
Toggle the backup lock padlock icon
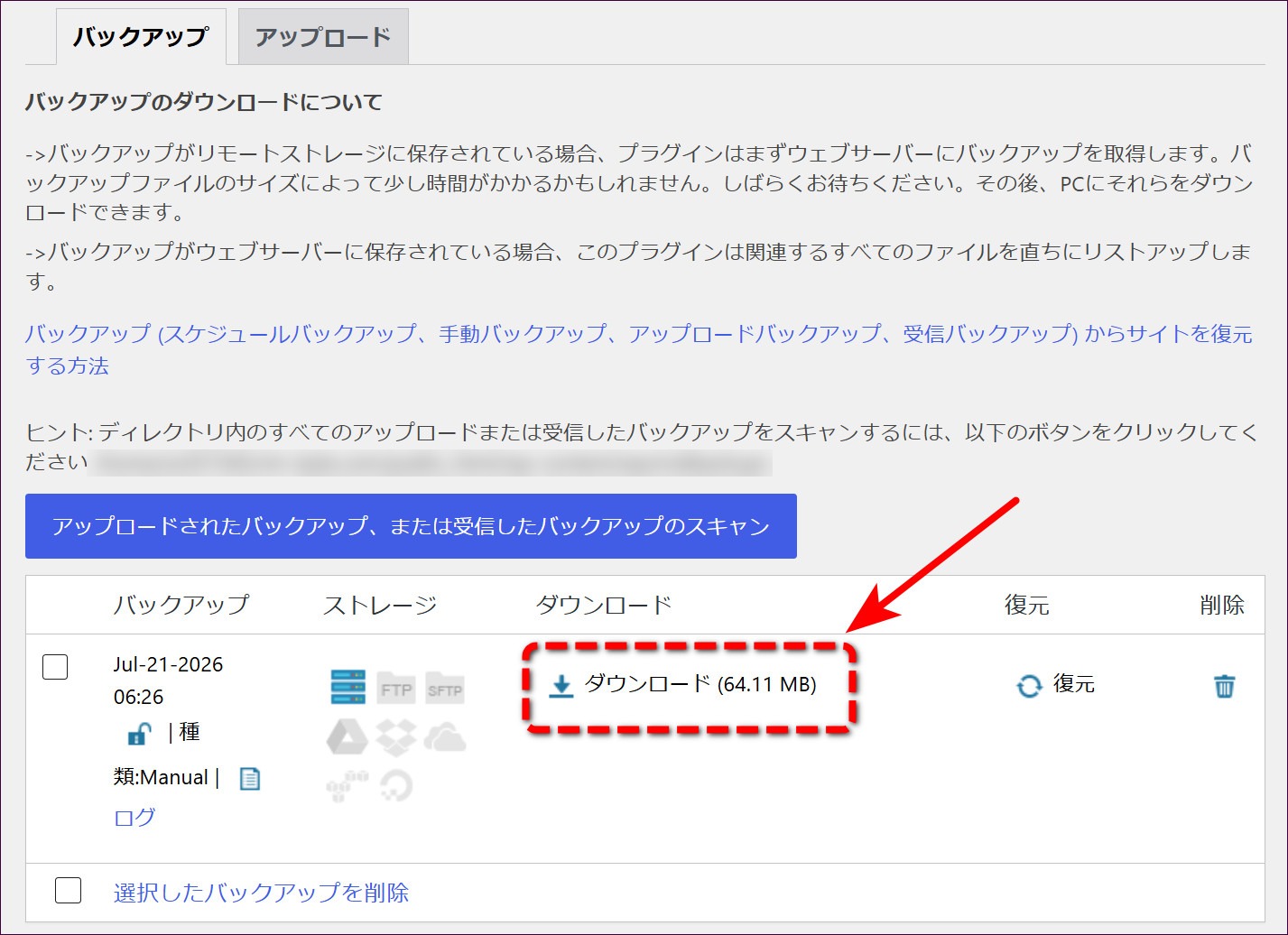coord(138,734)
